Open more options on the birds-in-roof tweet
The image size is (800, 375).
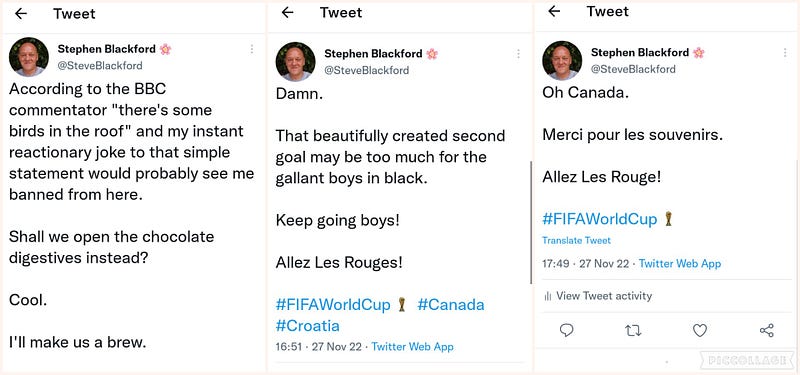tap(252, 49)
